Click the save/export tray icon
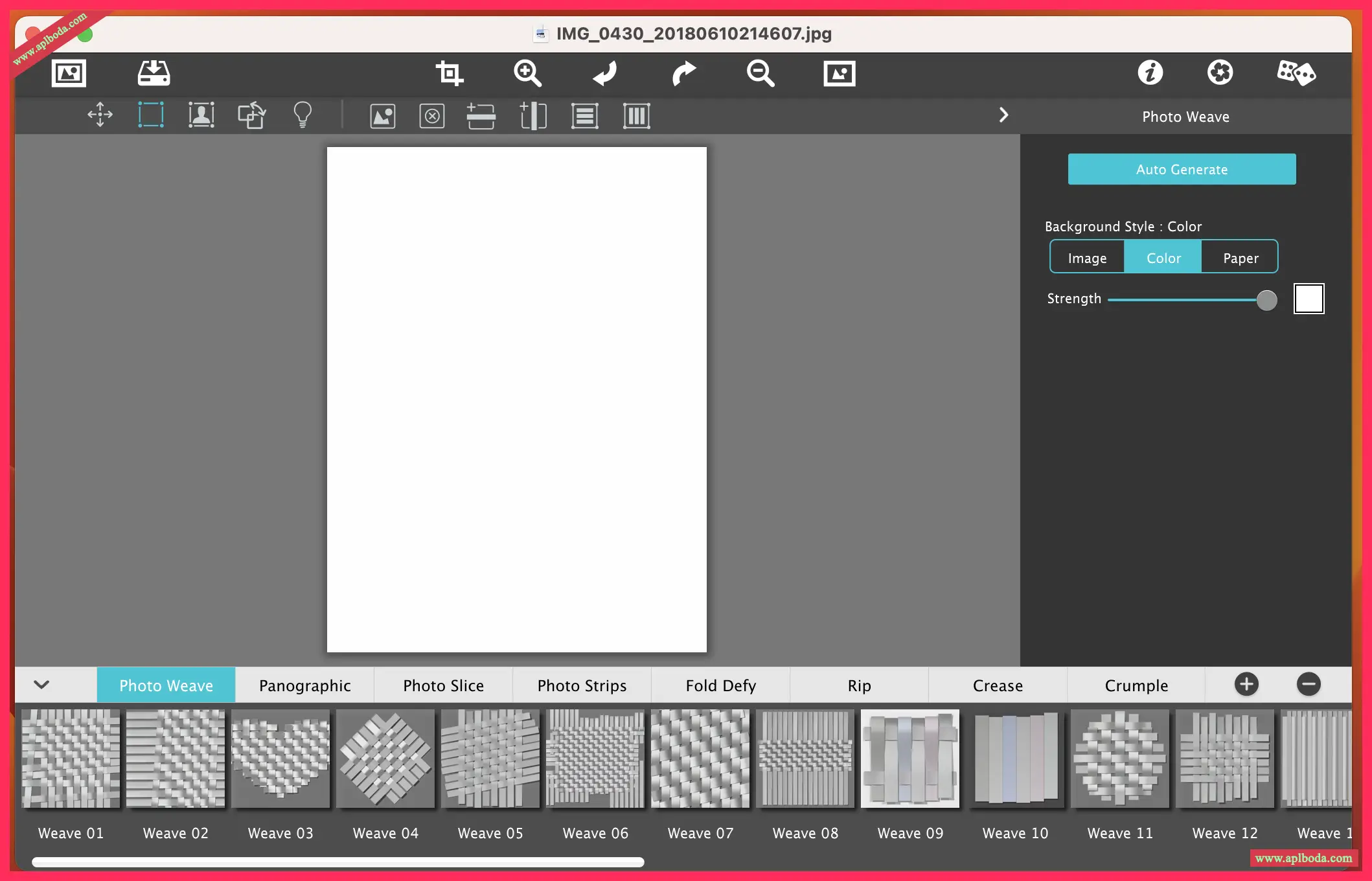The image size is (1372, 881). tap(154, 73)
